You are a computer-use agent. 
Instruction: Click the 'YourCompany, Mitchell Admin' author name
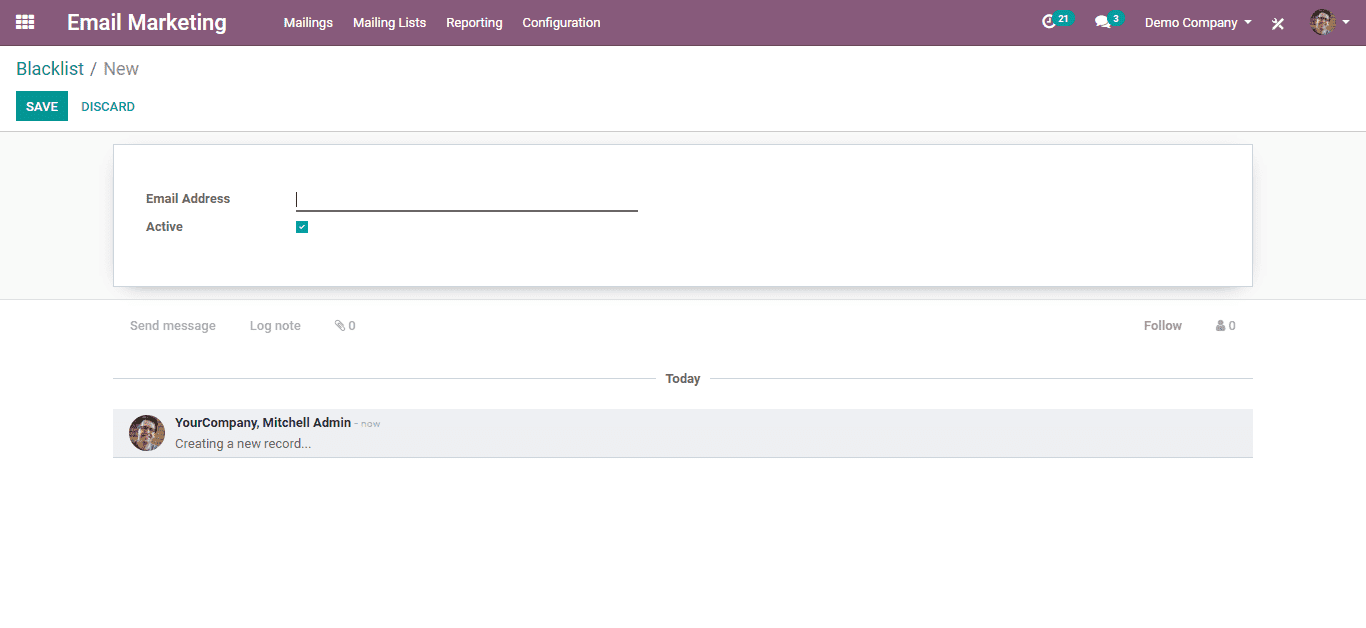[x=263, y=423]
